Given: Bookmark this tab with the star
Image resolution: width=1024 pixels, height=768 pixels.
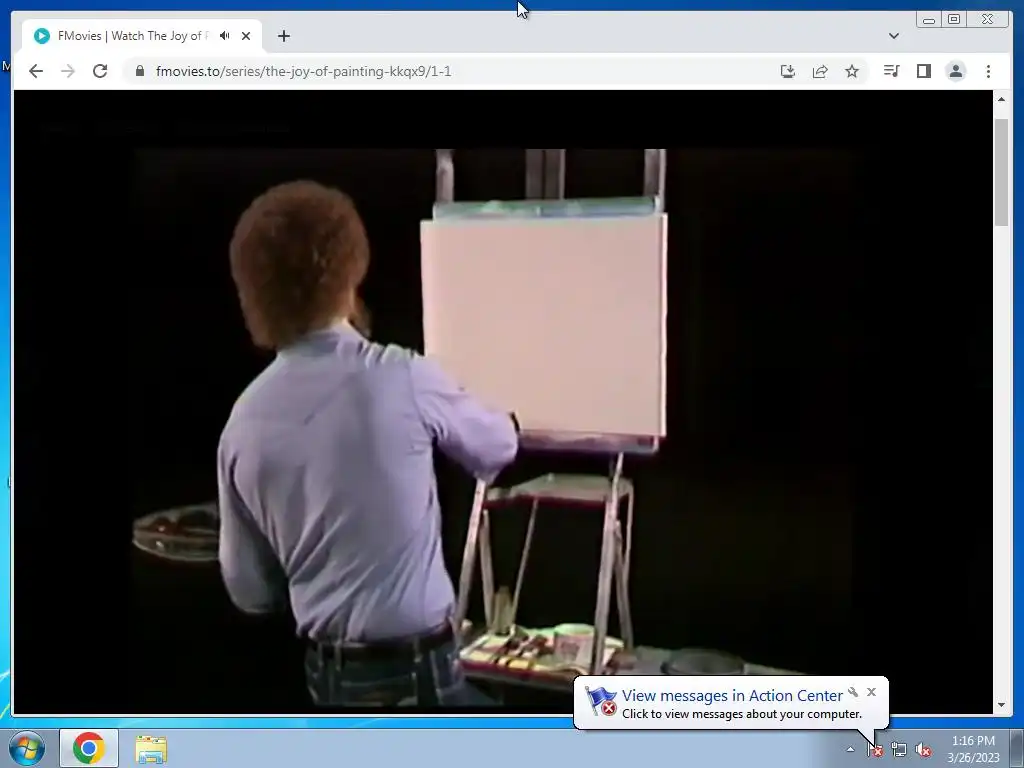Looking at the screenshot, I should (x=852, y=71).
